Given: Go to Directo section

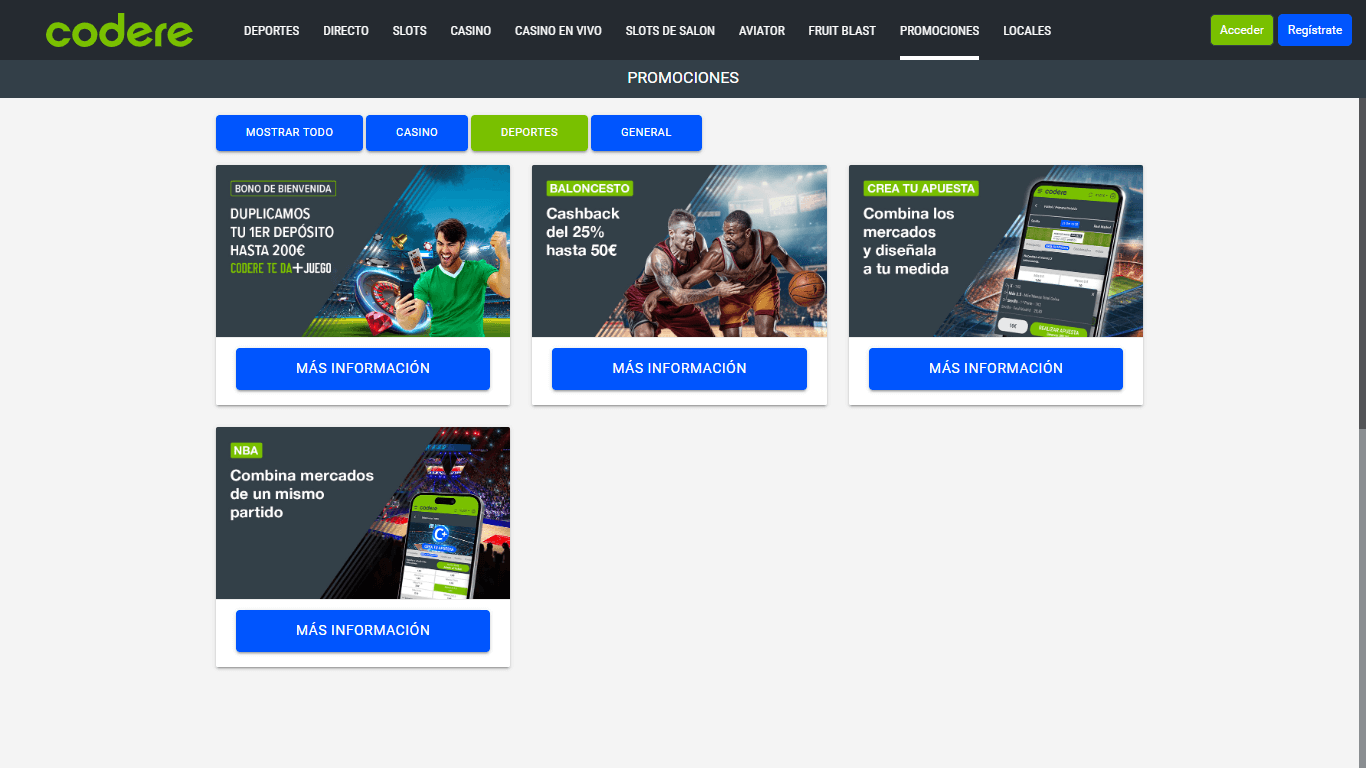Looking at the screenshot, I should pyautogui.click(x=346, y=31).
